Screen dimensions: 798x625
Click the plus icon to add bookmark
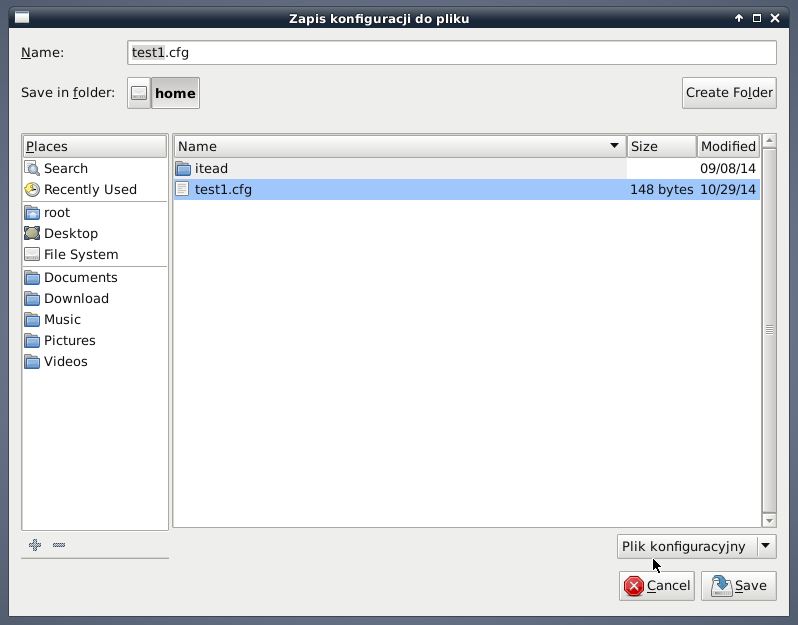(35, 545)
